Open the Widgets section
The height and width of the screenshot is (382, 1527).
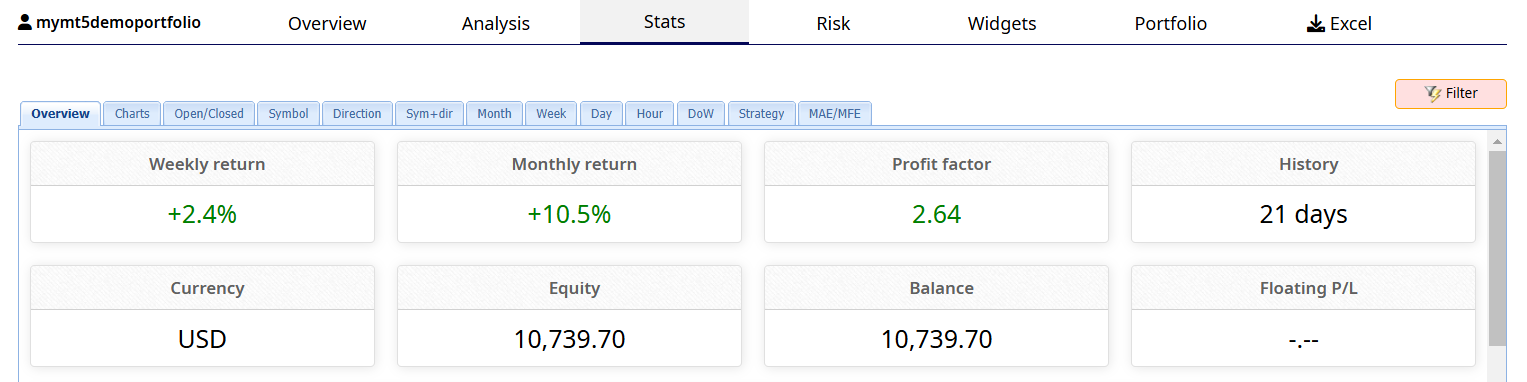point(1002,23)
